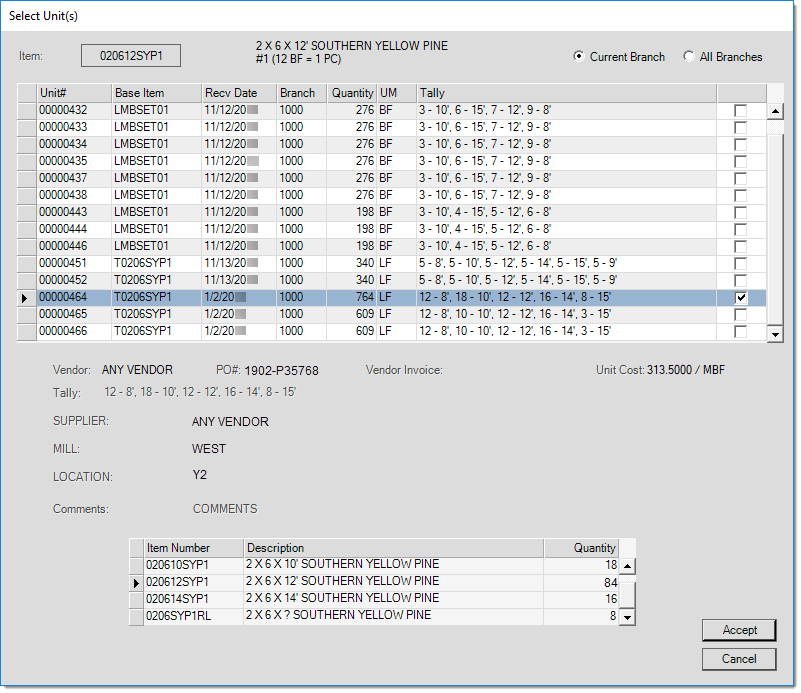
Task: Check the box for unit 00000444
Action: click(740, 229)
